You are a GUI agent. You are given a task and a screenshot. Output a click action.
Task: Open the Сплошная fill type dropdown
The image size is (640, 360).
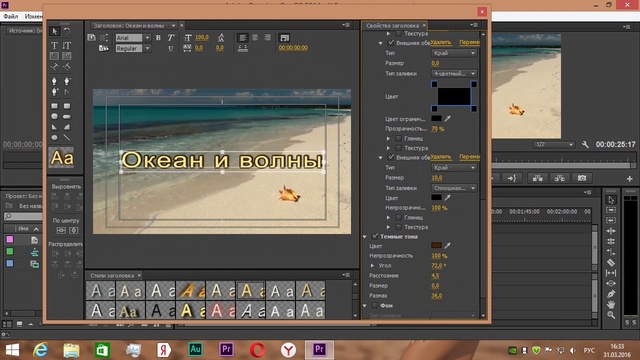[x=454, y=188]
